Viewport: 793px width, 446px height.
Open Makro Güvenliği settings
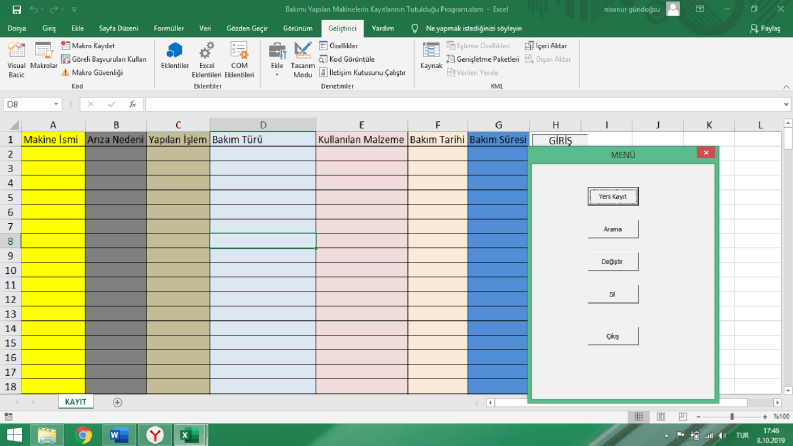[92, 73]
